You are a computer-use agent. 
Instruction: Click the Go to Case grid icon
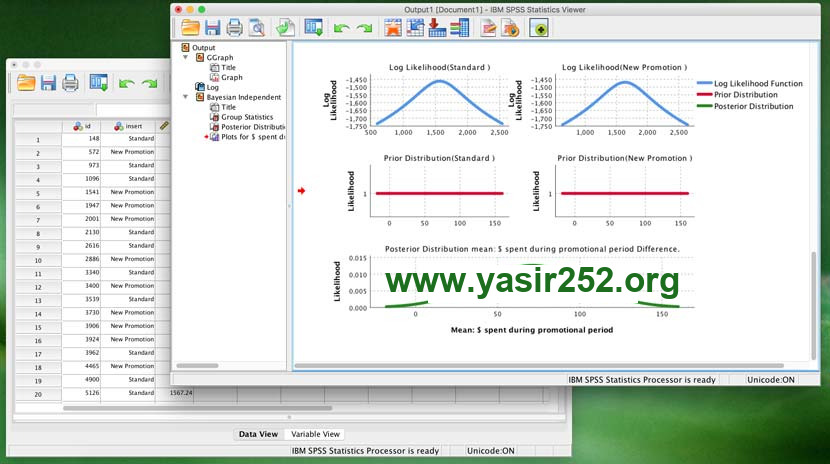[x=415, y=28]
